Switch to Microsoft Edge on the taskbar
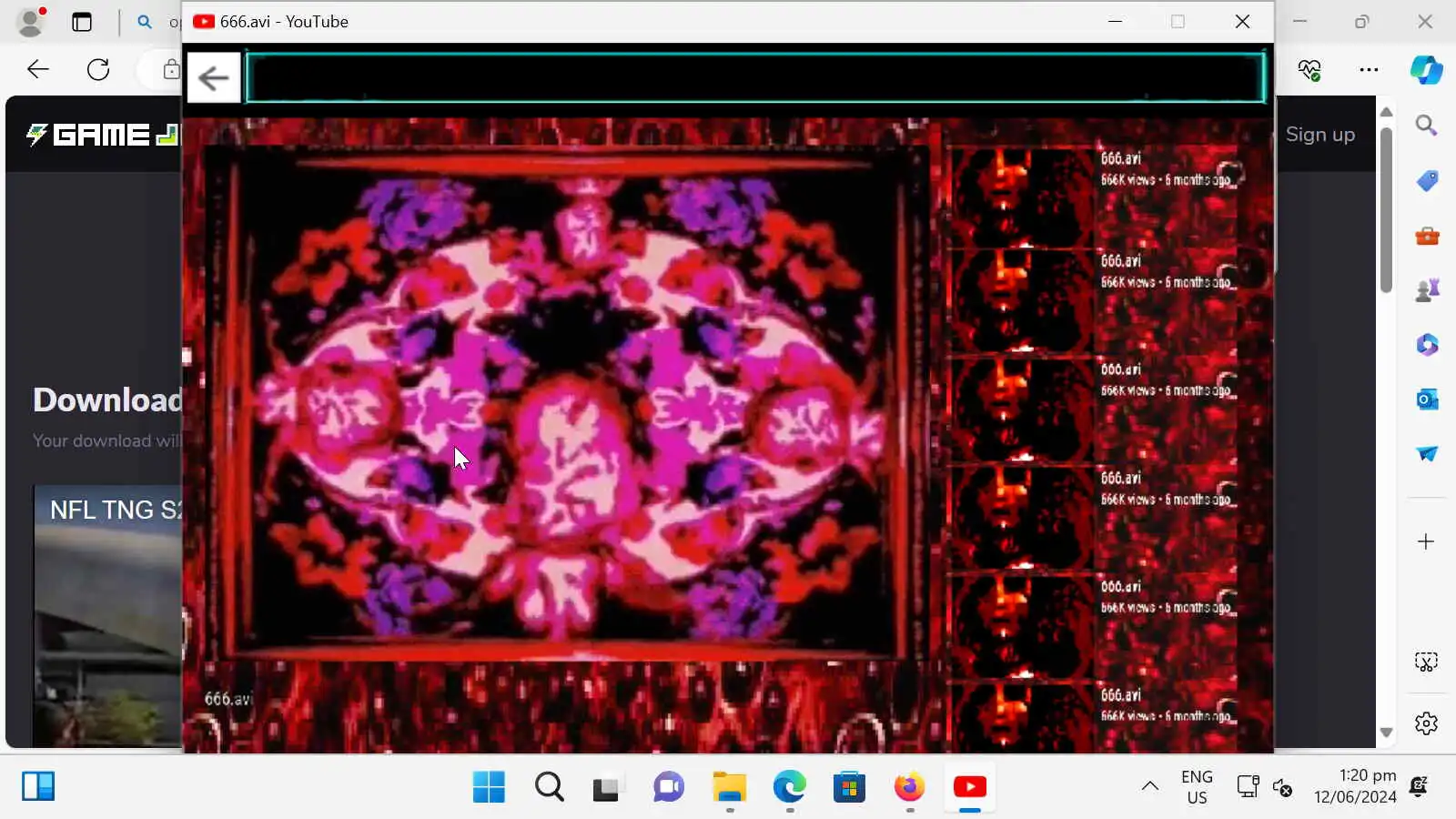1456x819 pixels. click(789, 787)
